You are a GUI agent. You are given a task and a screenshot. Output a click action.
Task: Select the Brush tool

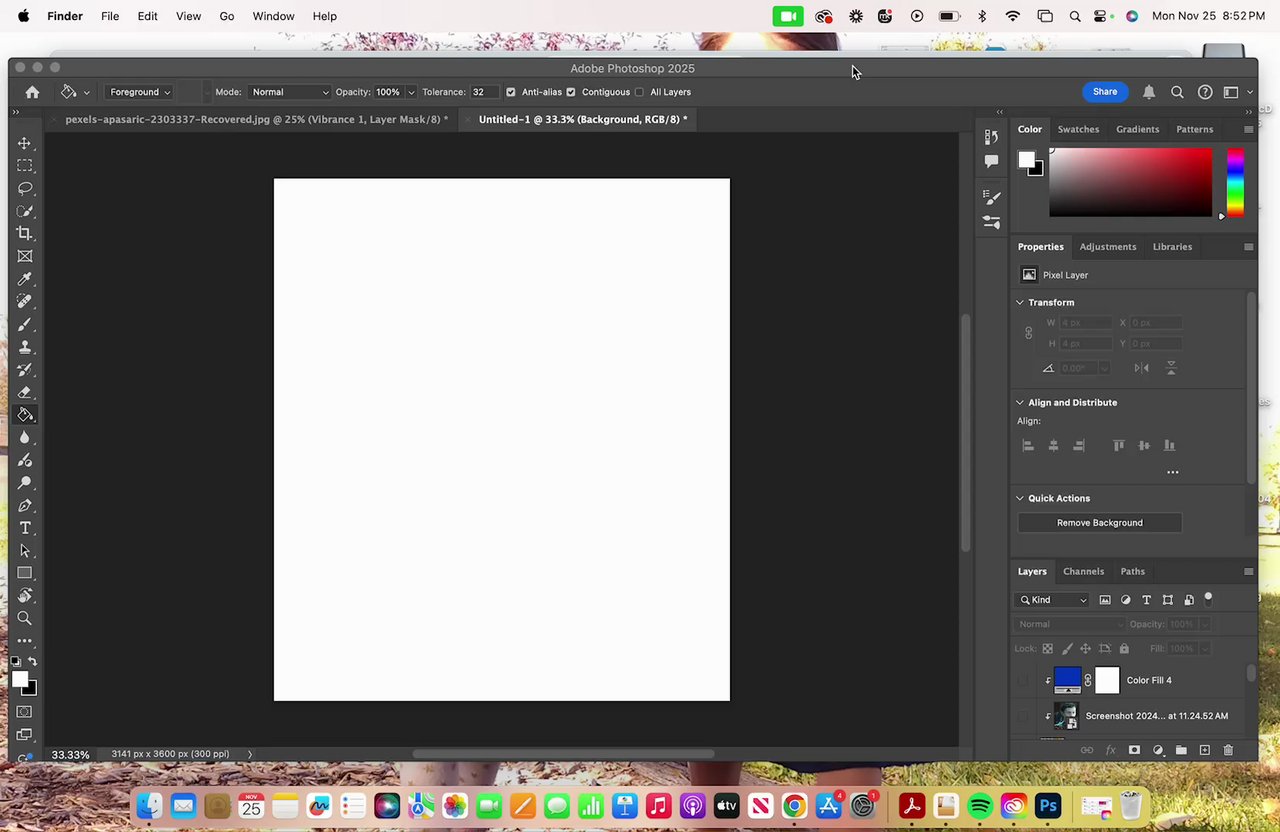[25, 324]
